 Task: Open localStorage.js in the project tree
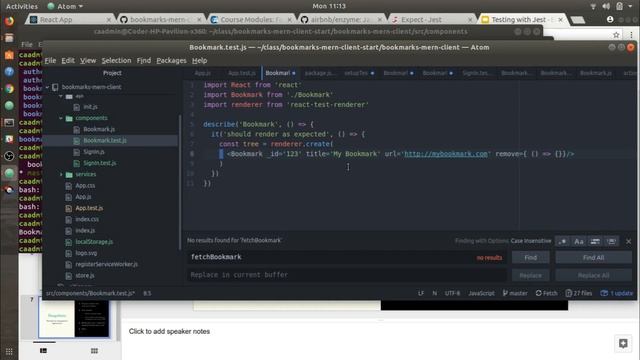click(94, 242)
